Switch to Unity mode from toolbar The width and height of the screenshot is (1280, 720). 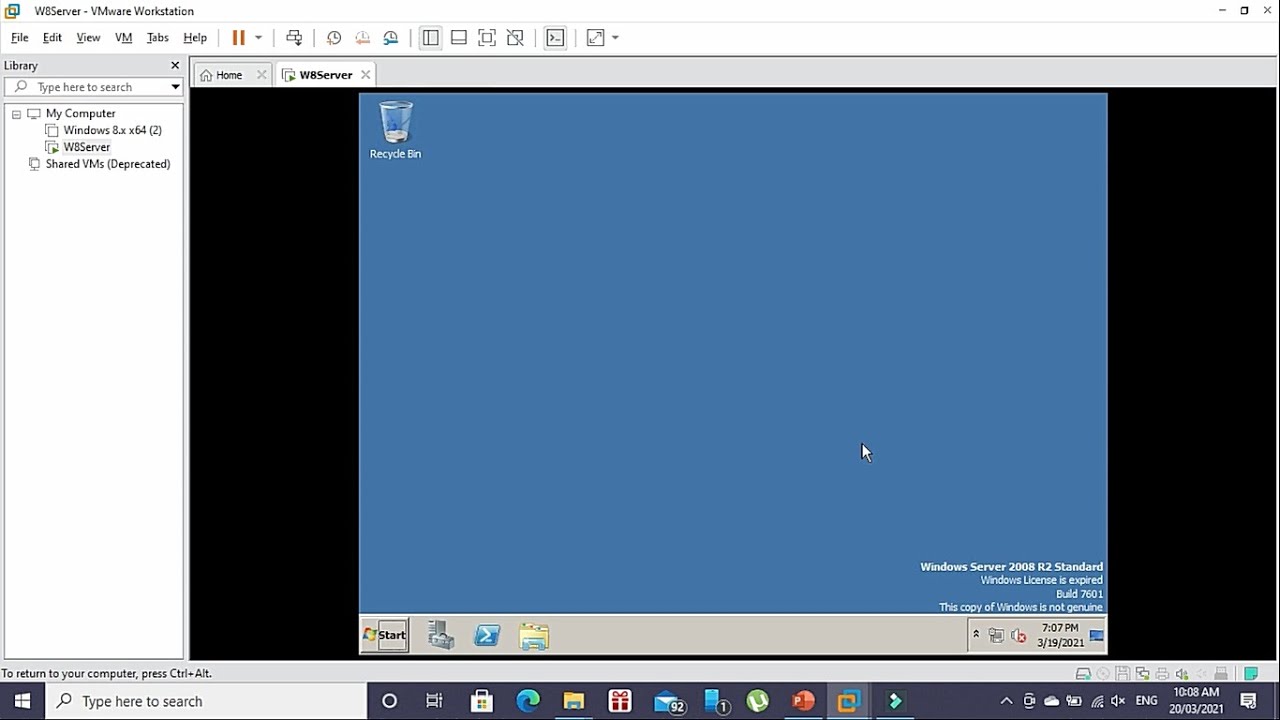(515, 38)
